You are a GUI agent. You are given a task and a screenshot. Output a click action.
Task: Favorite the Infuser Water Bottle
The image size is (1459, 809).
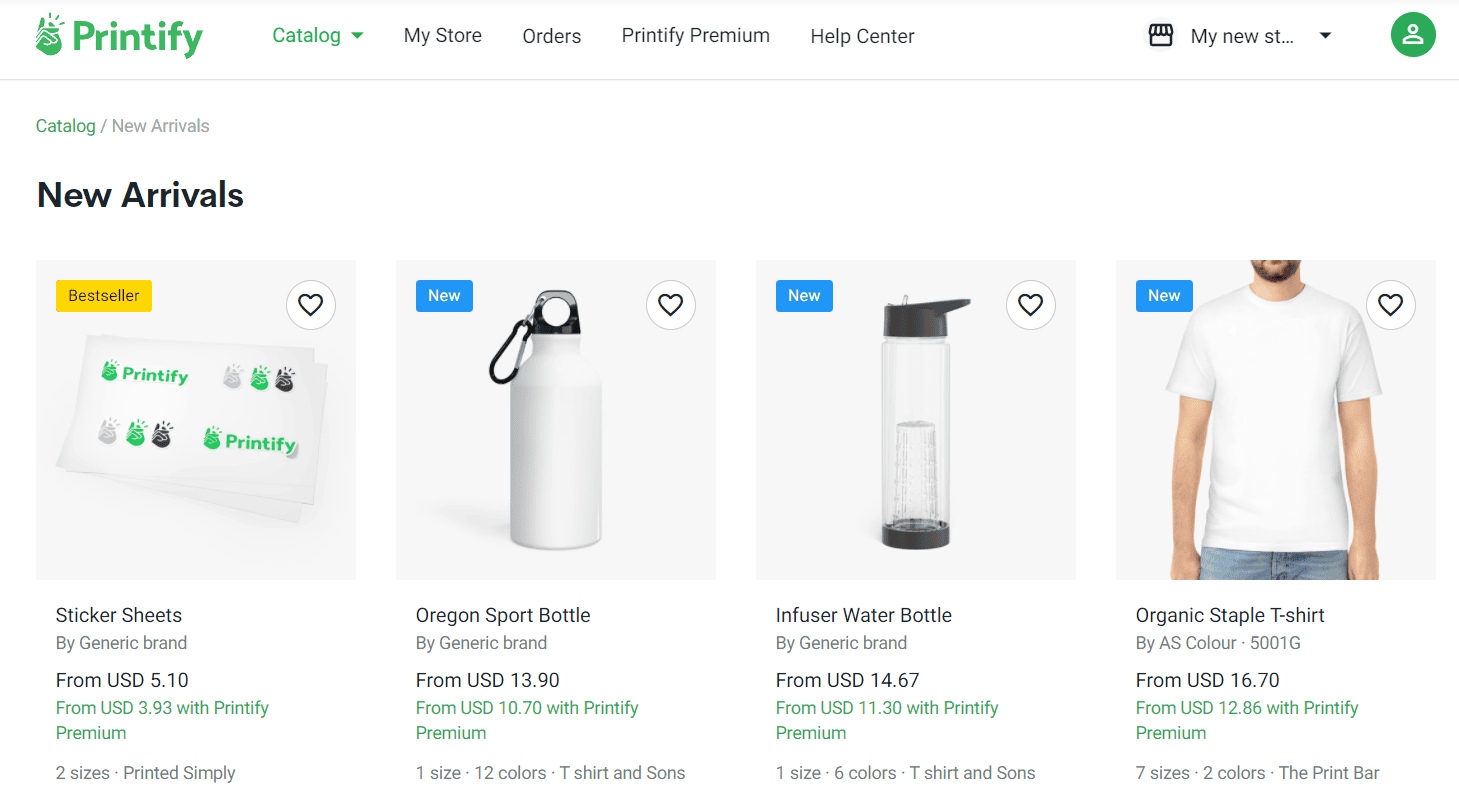[x=1030, y=304]
